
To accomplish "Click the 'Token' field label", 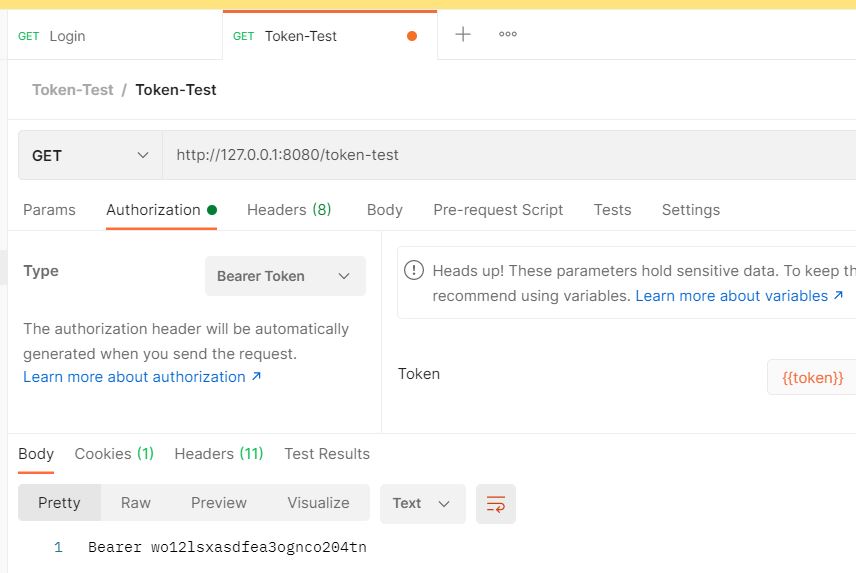I will click(419, 374).
